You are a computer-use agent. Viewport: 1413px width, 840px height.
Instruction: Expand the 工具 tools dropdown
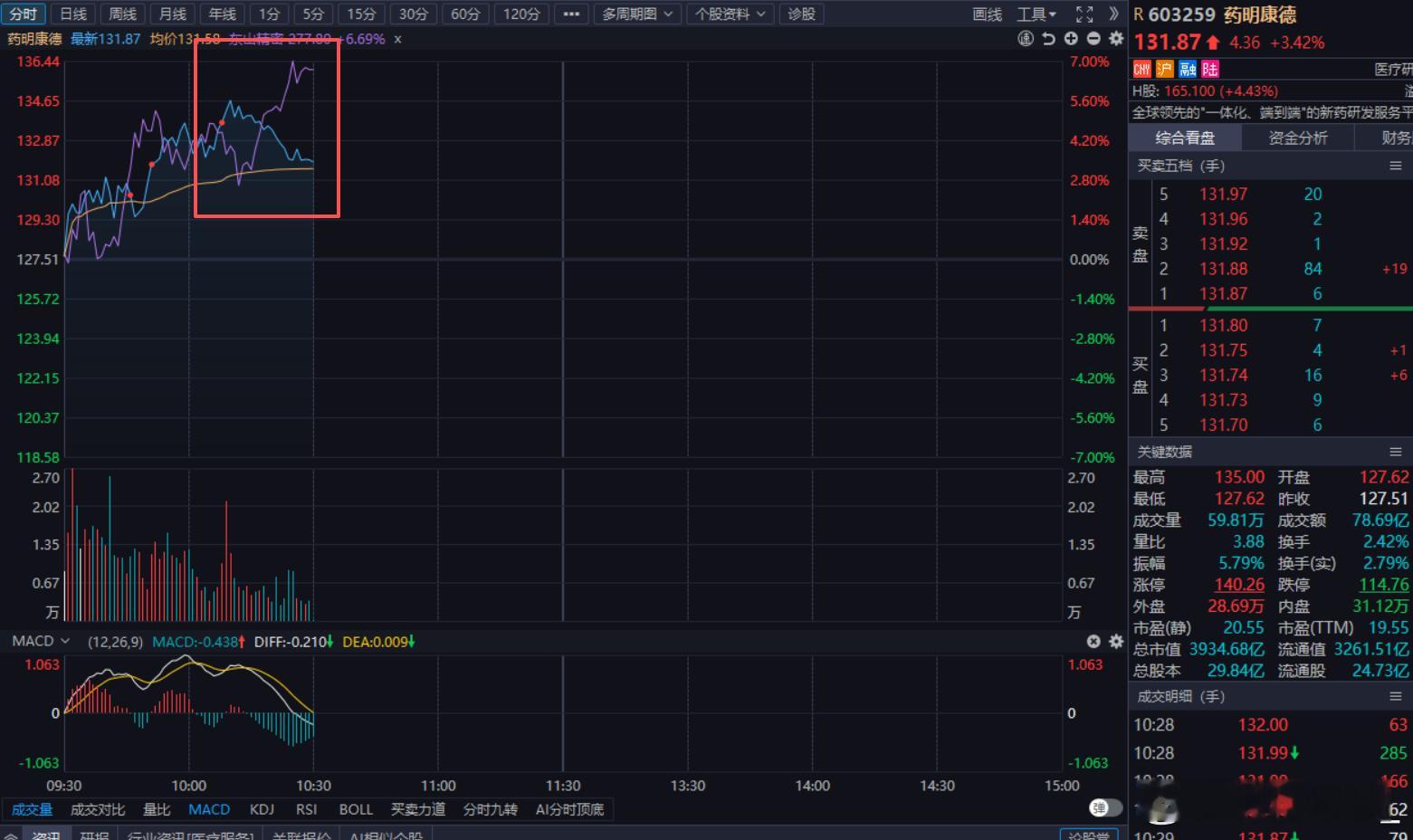(1036, 14)
